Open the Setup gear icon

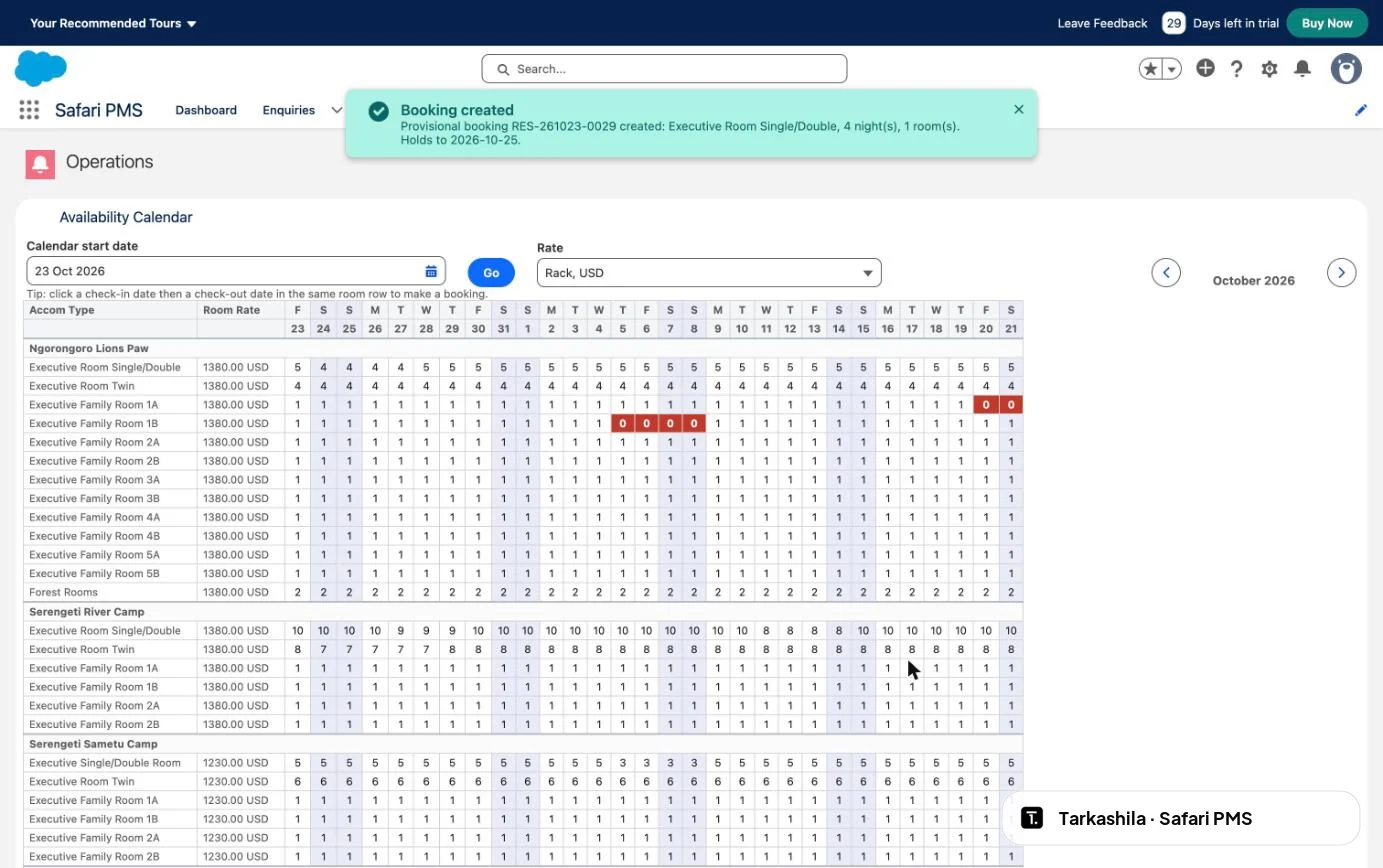1269,69
